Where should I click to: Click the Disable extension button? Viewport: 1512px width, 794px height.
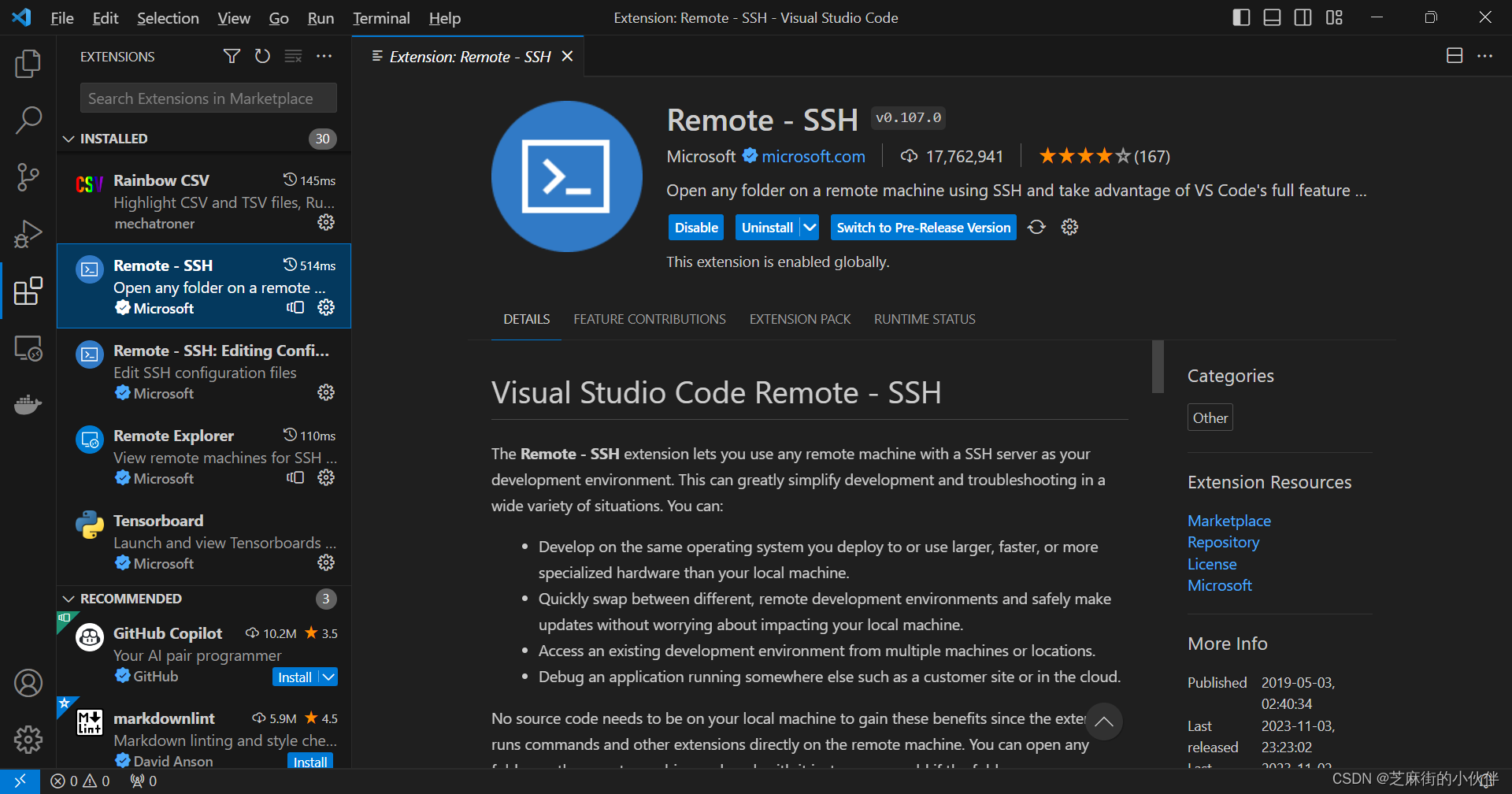(x=696, y=228)
